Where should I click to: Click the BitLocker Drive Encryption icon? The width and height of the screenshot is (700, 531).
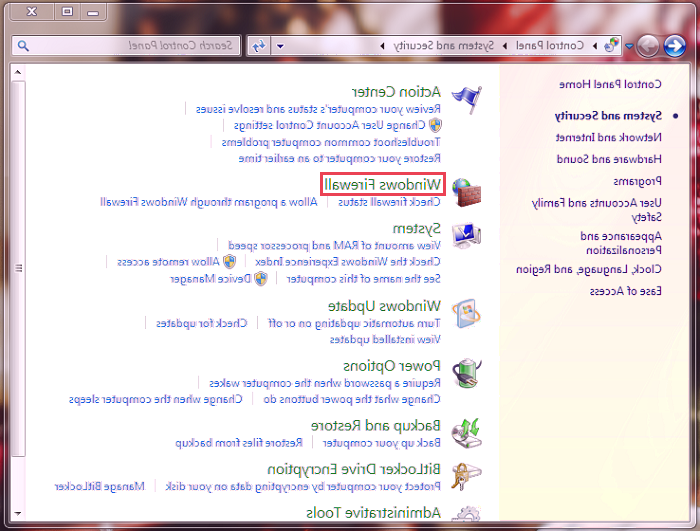(466, 476)
